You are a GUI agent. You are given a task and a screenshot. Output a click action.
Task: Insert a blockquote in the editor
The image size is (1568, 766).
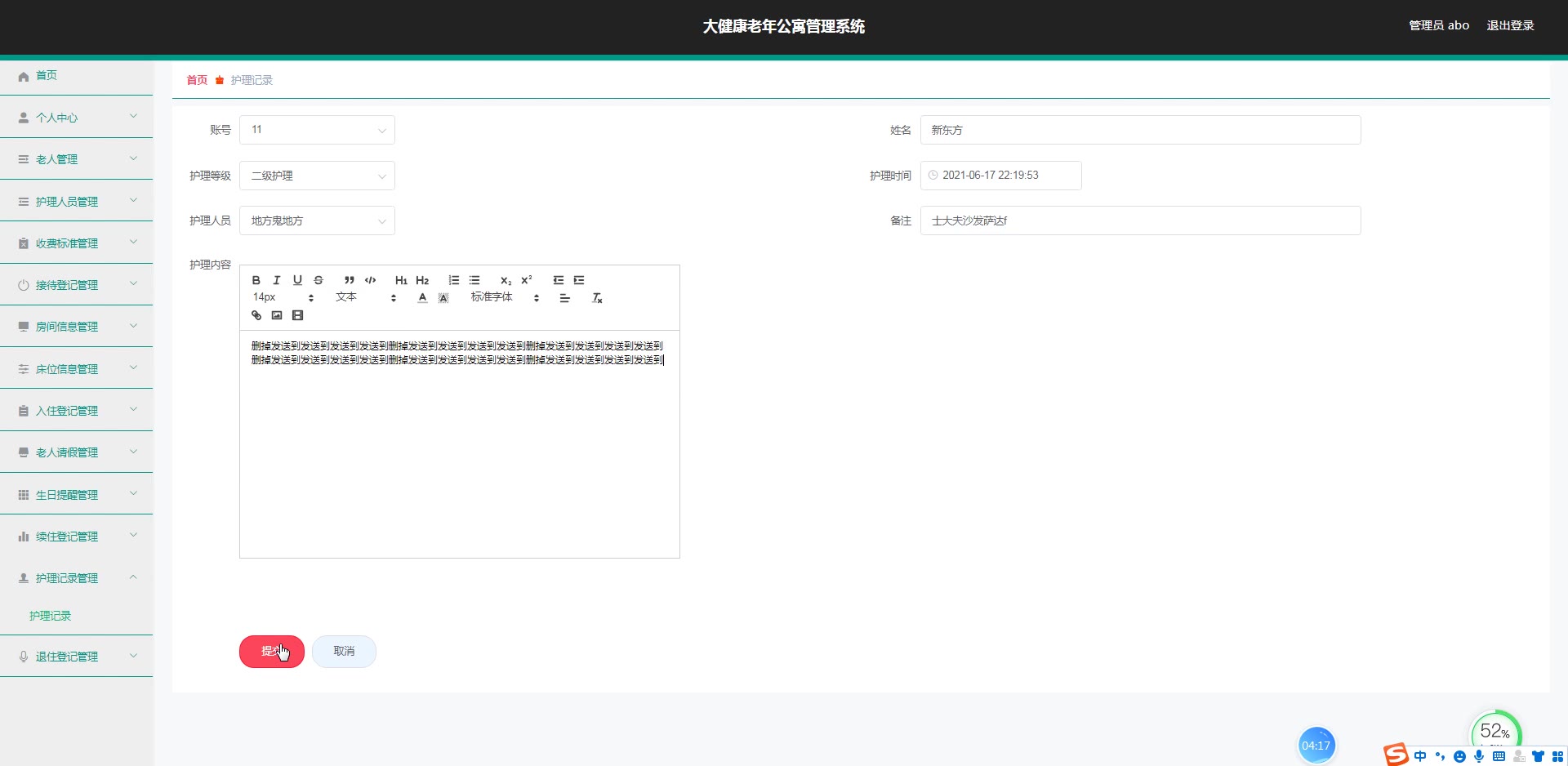pyautogui.click(x=350, y=280)
